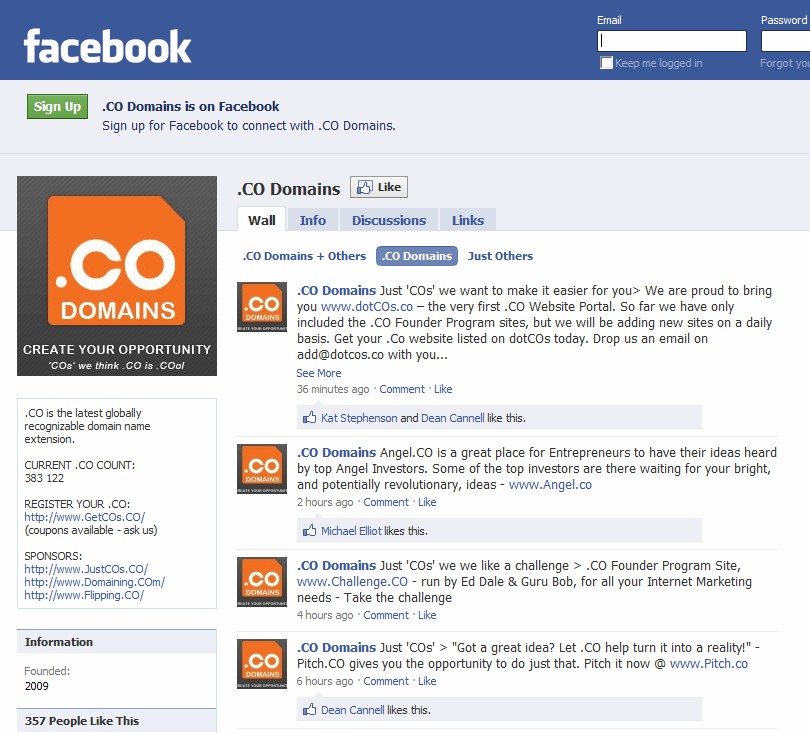This screenshot has height=733, width=810.
Task: Show .CO Domains + Others posts
Action: tap(304, 256)
